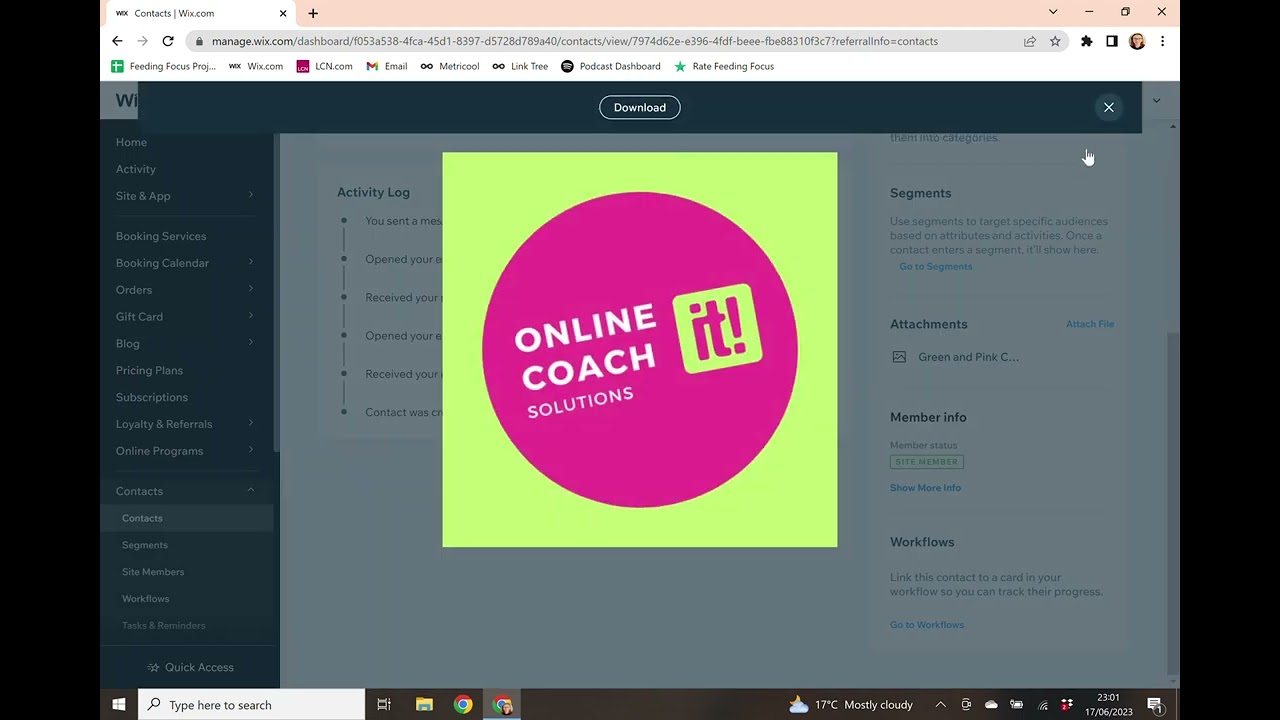Image resolution: width=1280 pixels, height=720 pixels.
Task: Open the Metricool bookmark
Action: pyautogui.click(x=450, y=66)
